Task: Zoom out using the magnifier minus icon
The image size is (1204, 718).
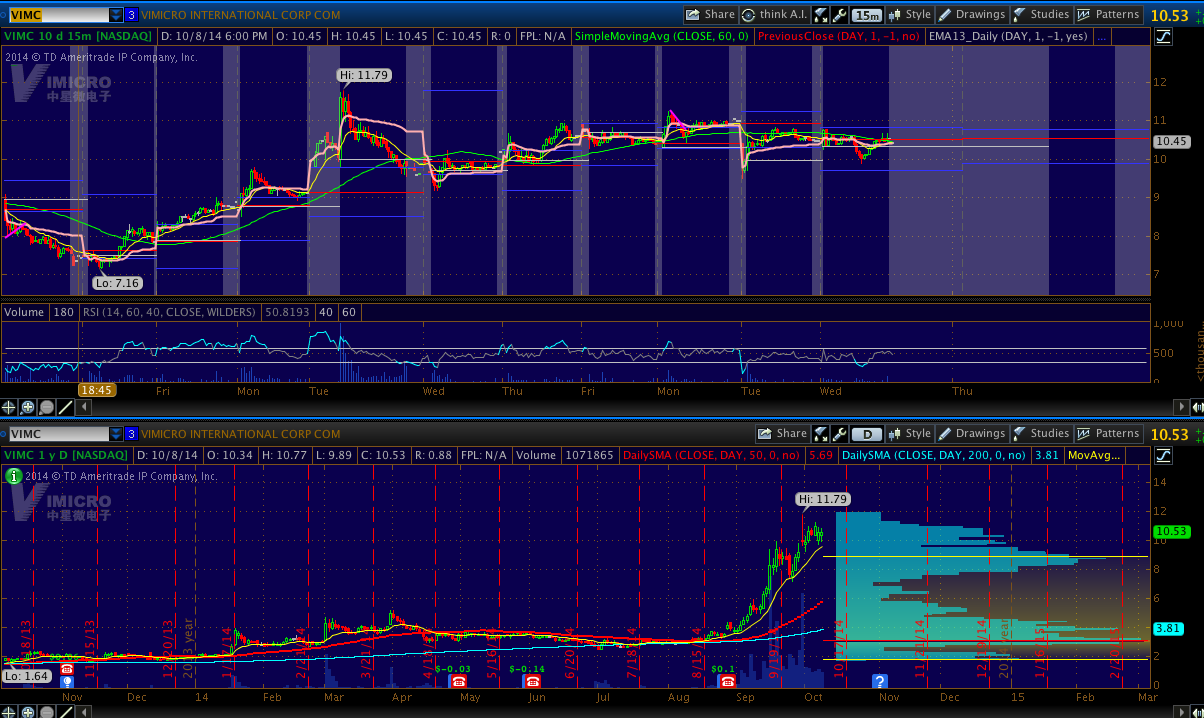Action: [46, 407]
